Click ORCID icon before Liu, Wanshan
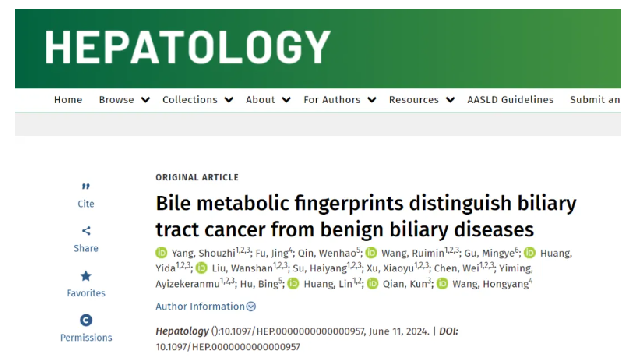The image size is (640, 360). [202, 268]
